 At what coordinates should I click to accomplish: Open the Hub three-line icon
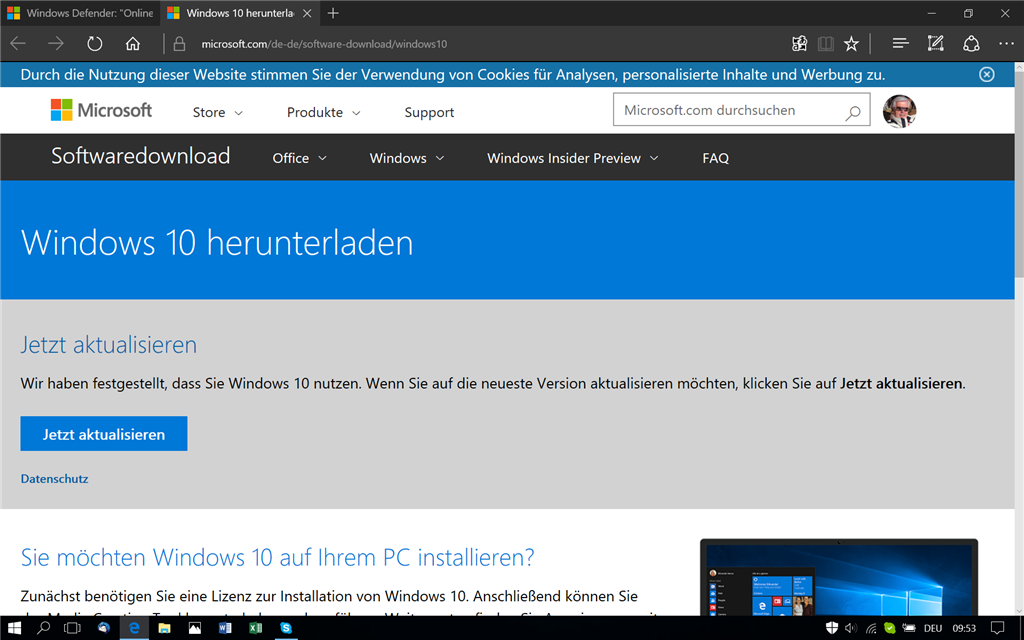pos(901,44)
